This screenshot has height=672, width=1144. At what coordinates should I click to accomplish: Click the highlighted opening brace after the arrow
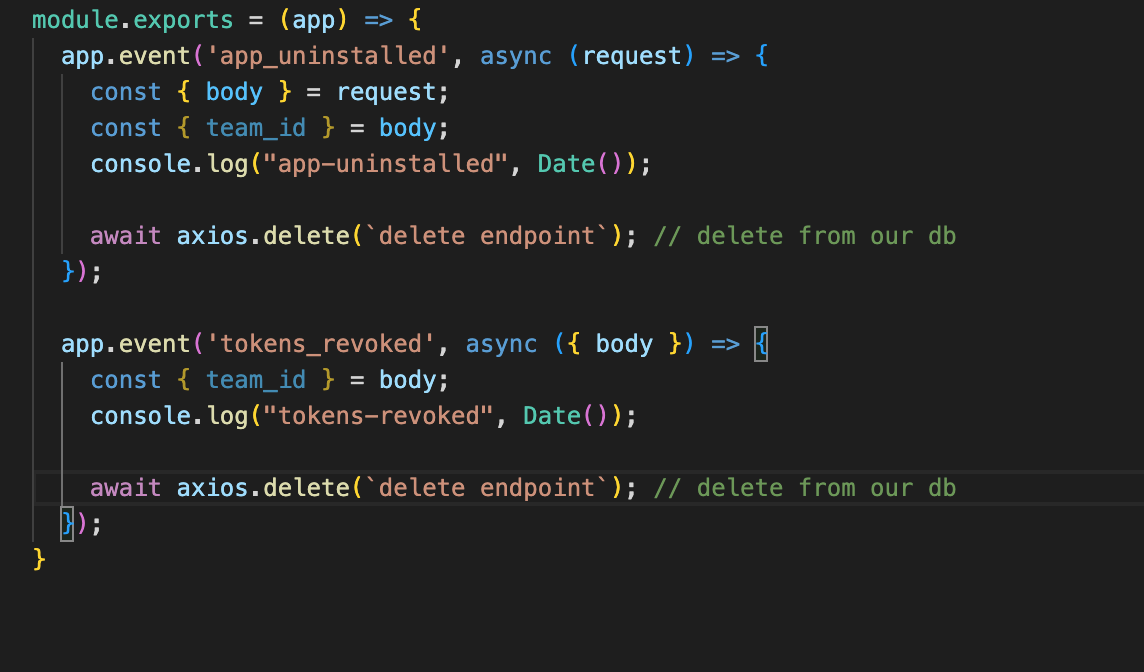[760, 343]
